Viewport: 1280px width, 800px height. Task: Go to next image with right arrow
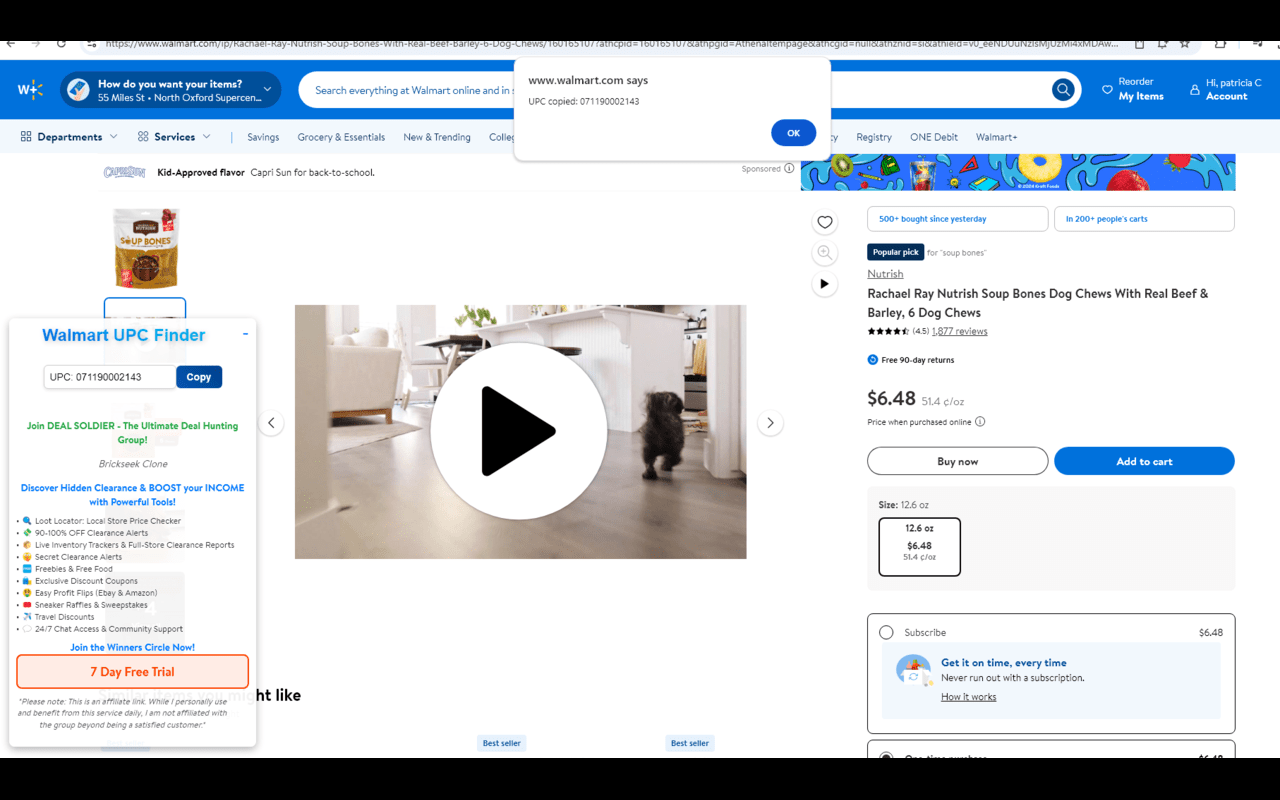click(770, 423)
